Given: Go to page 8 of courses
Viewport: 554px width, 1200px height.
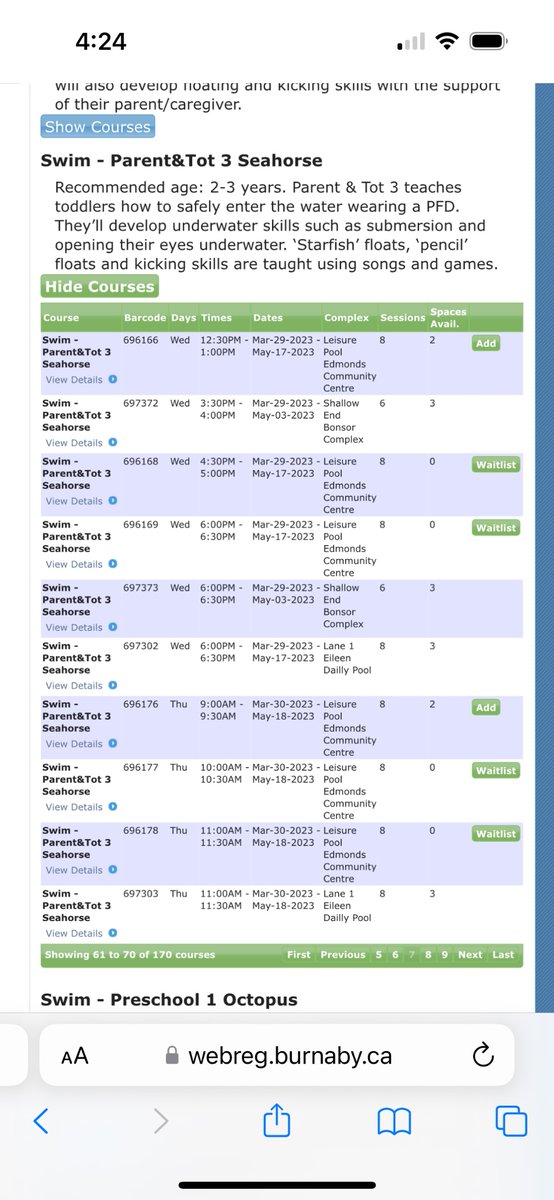Looking at the screenshot, I should pos(428,954).
